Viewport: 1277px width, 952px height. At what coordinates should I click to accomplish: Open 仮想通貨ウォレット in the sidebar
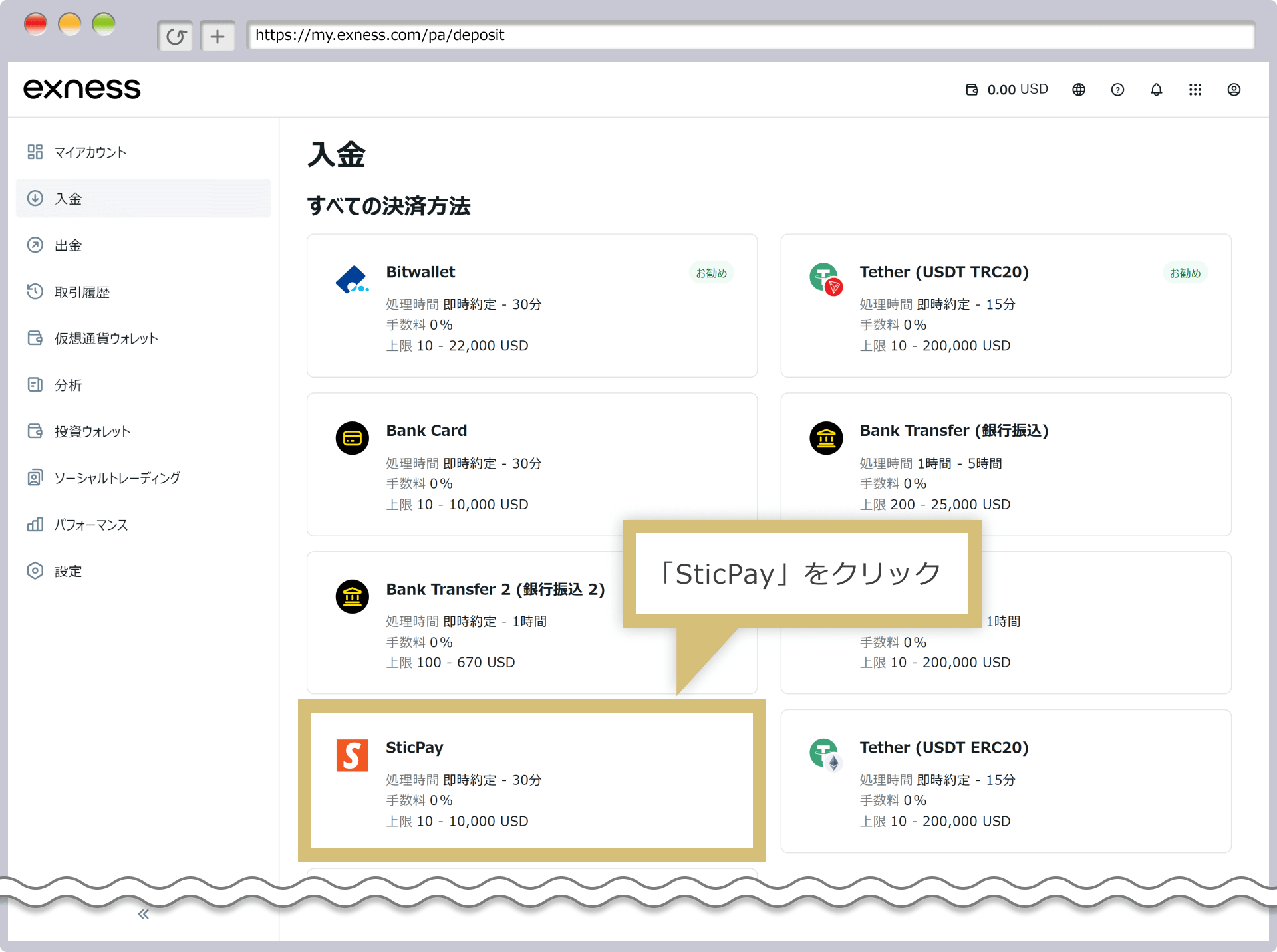coord(143,338)
